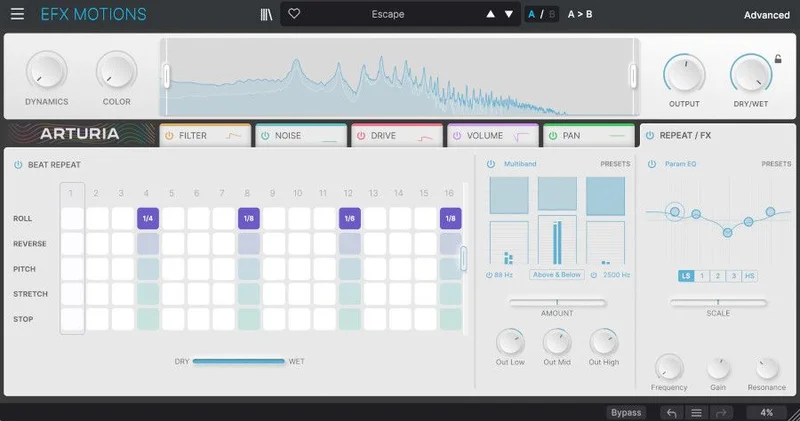
Task: Click the Dry/Wet knob
Action: [751, 75]
